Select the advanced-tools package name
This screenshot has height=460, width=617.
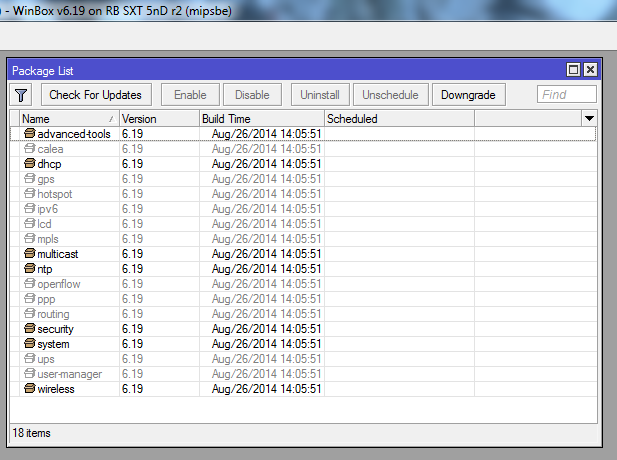coord(74,134)
